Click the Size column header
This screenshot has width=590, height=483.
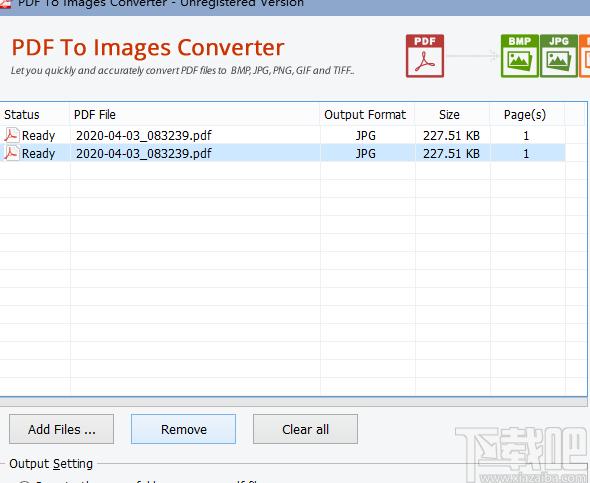tap(452, 114)
